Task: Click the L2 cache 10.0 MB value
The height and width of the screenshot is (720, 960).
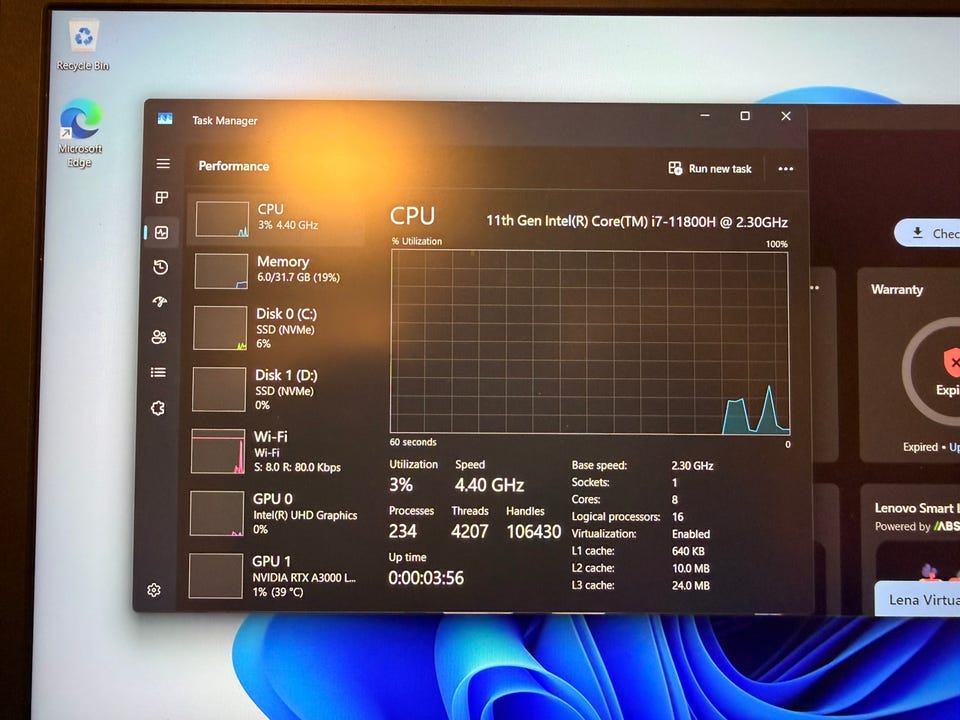Action: click(x=691, y=568)
